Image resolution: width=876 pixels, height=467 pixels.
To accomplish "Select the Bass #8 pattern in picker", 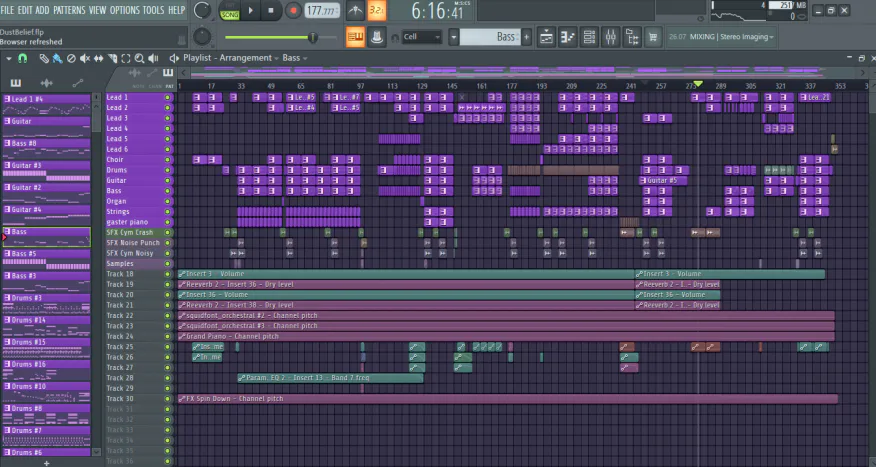I will coord(46,149).
